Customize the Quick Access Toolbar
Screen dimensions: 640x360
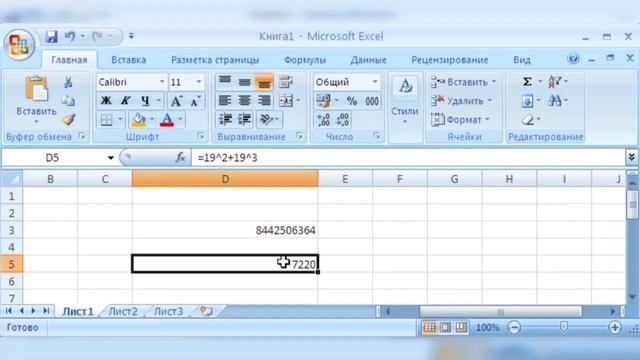[131, 36]
